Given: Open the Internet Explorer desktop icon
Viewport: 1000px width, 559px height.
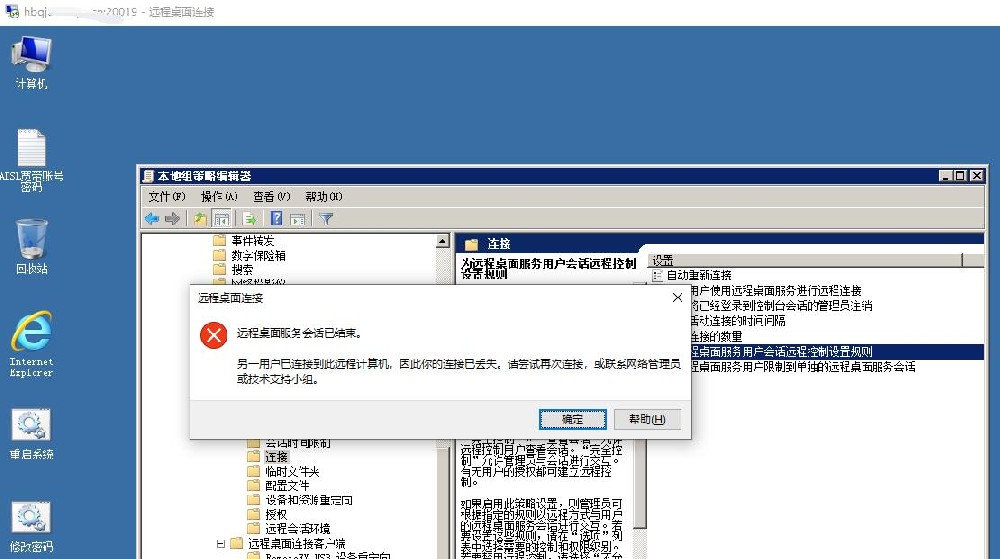Looking at the screenshot, I should click(31, 344).
